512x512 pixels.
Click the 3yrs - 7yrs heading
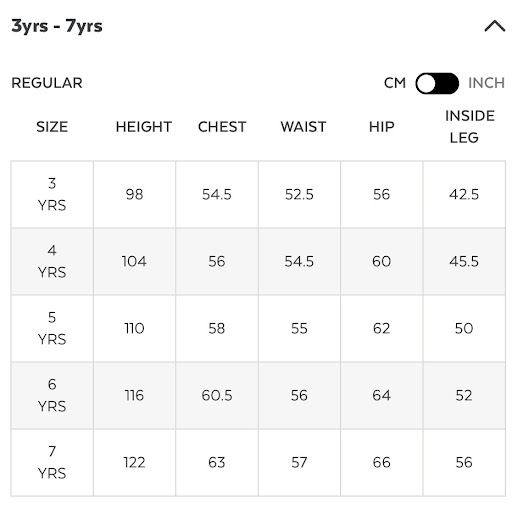57,26
